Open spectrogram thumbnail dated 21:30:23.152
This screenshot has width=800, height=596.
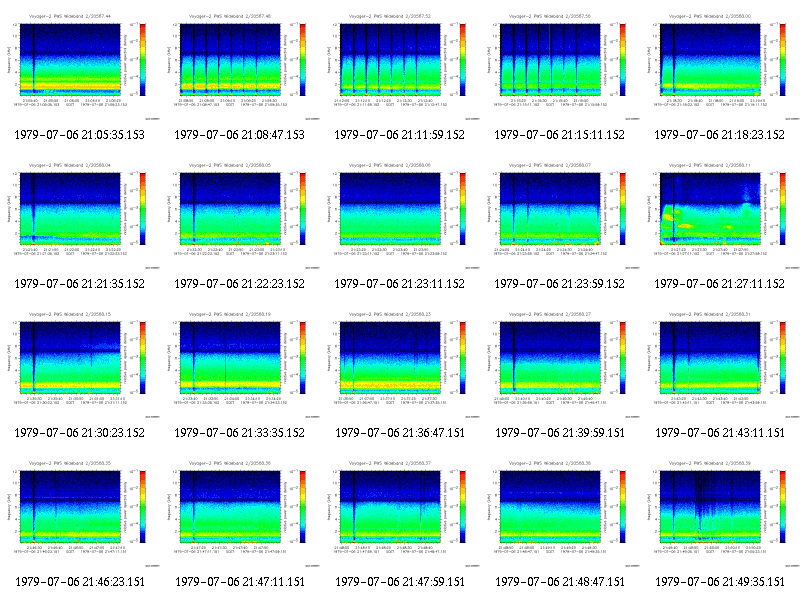[x=80, y=365]
